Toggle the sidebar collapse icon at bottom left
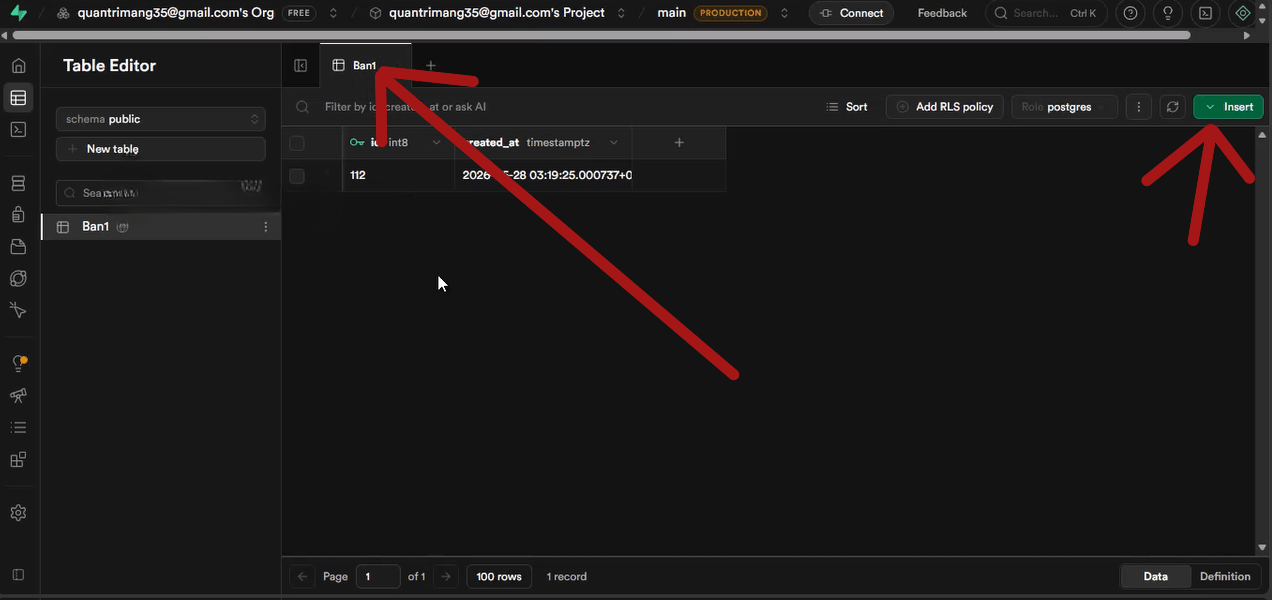The height and width of the screenshot is (600, 1272). [x=18, y=575]
